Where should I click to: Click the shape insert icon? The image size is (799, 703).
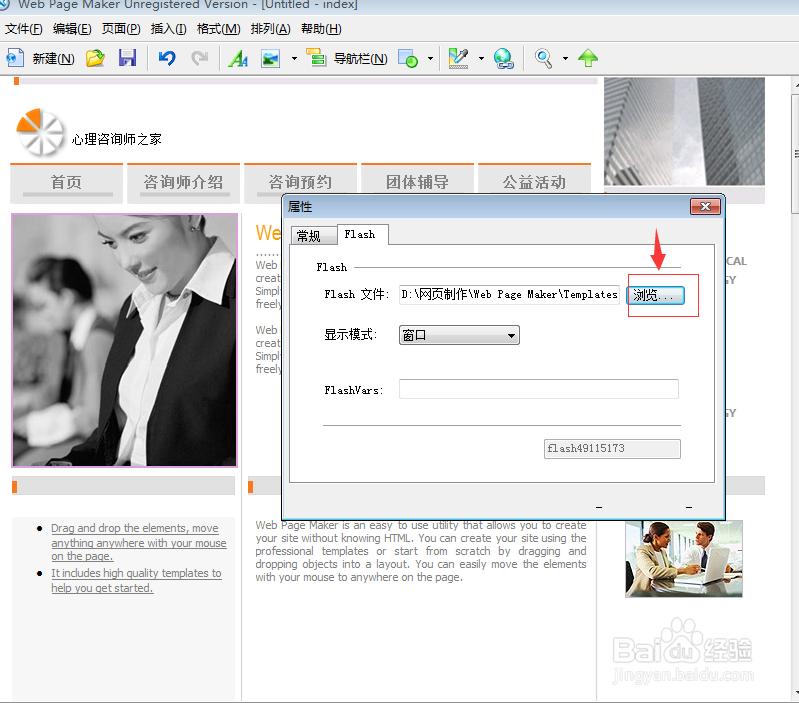pos(408,59)
